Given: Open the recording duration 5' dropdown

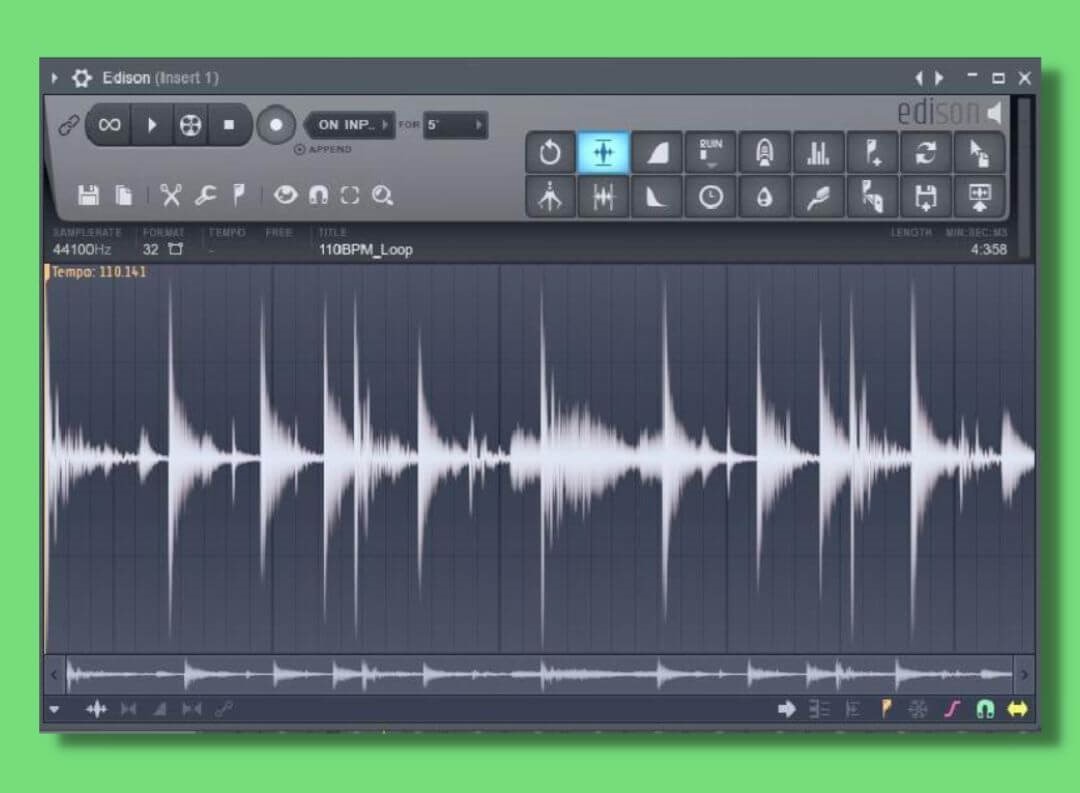Looking at the screenshot, I should (x=455, y=125).
